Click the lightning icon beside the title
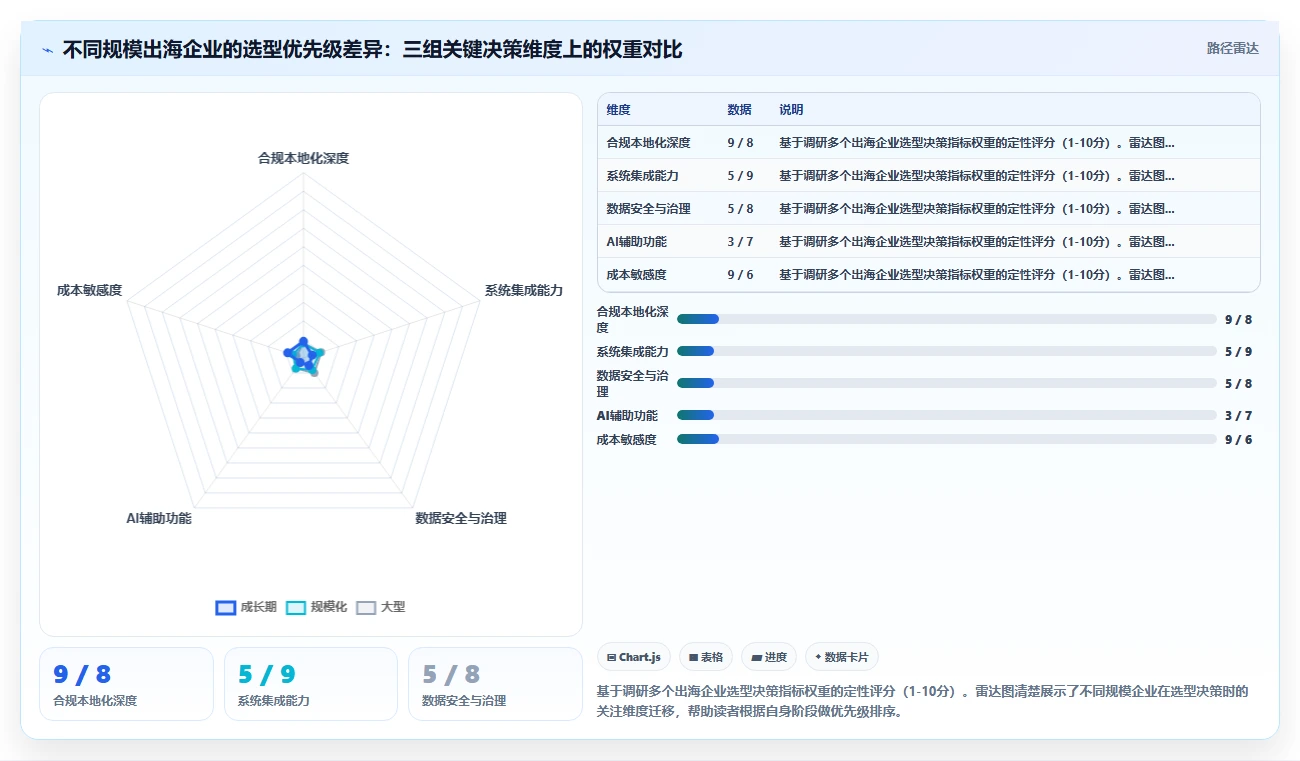This screenshot has height=761, width=1300. (47, 50)
